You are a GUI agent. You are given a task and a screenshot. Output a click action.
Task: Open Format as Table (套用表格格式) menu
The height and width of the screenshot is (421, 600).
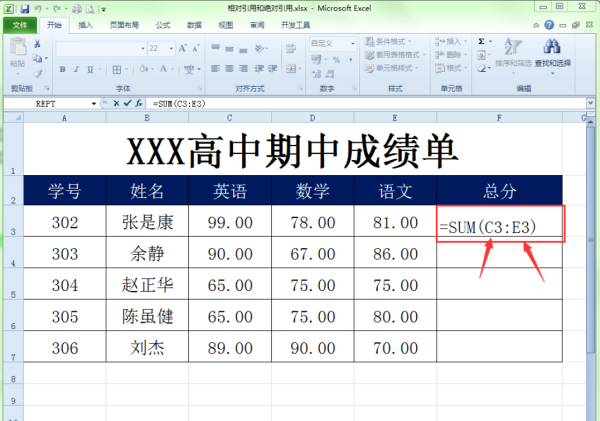395,55
